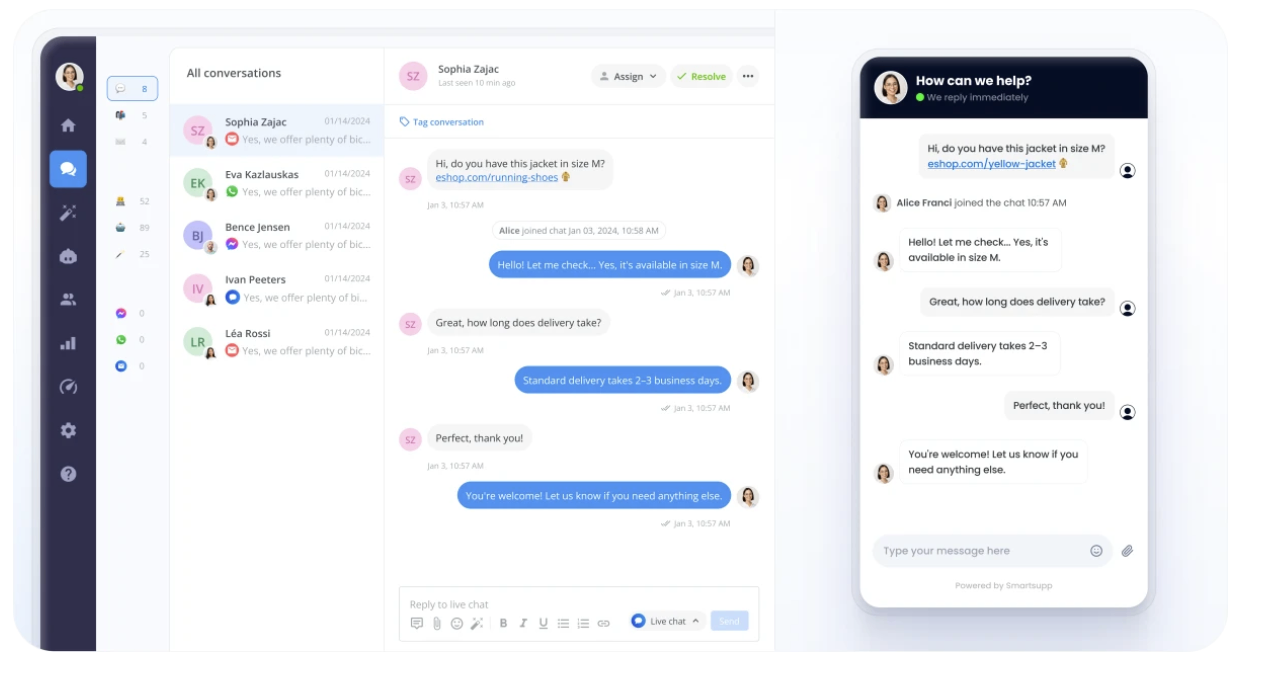
Task: Open the Home icon in the sidebar
Action: [68, 125]
